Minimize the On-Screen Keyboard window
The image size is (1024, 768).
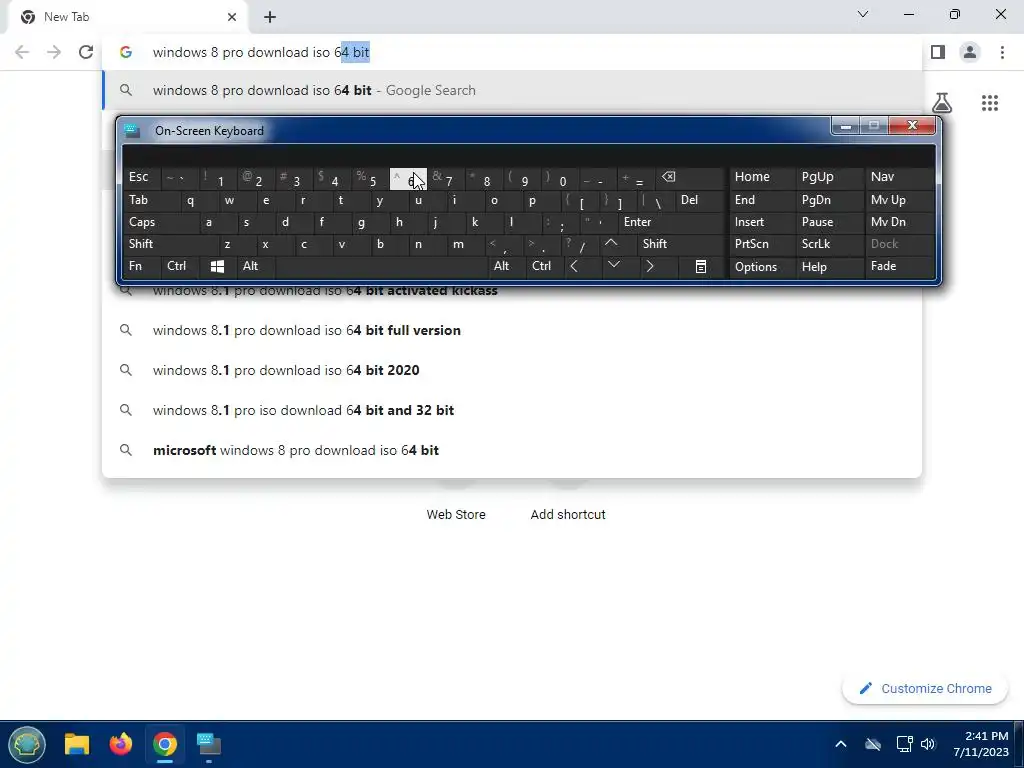(846, 125)
